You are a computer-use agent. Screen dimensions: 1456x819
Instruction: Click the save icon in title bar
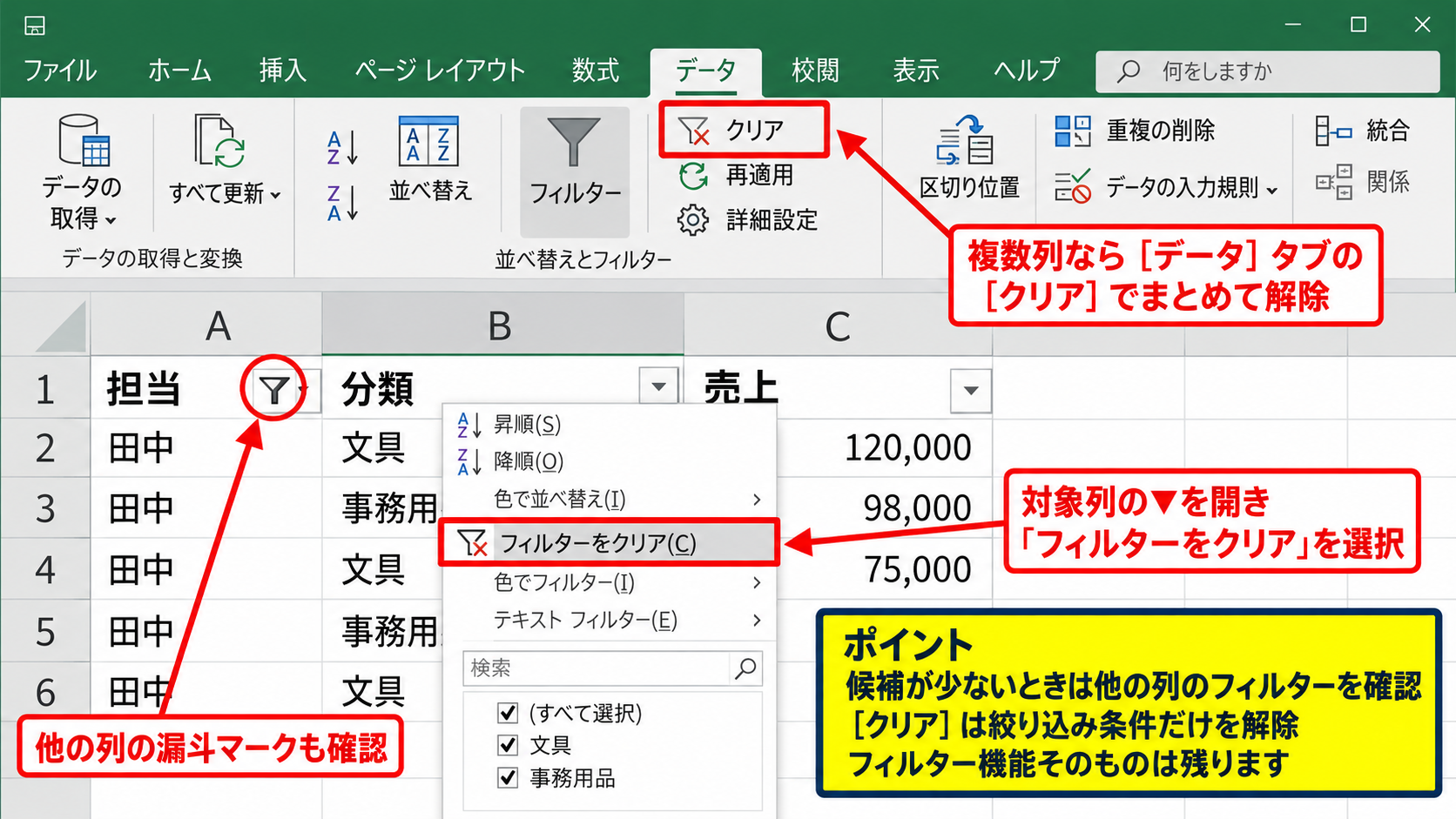coord(34,25)
